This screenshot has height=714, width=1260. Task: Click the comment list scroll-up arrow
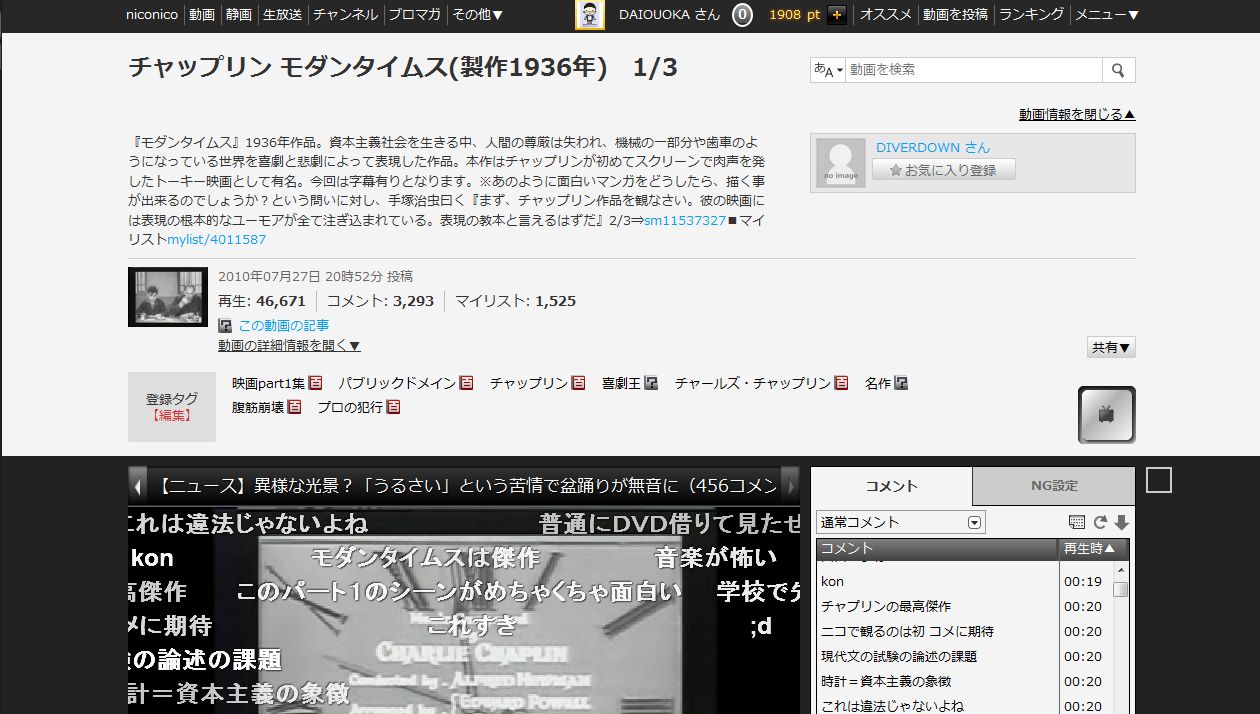pyautogui.click(x=1121, y=569)
